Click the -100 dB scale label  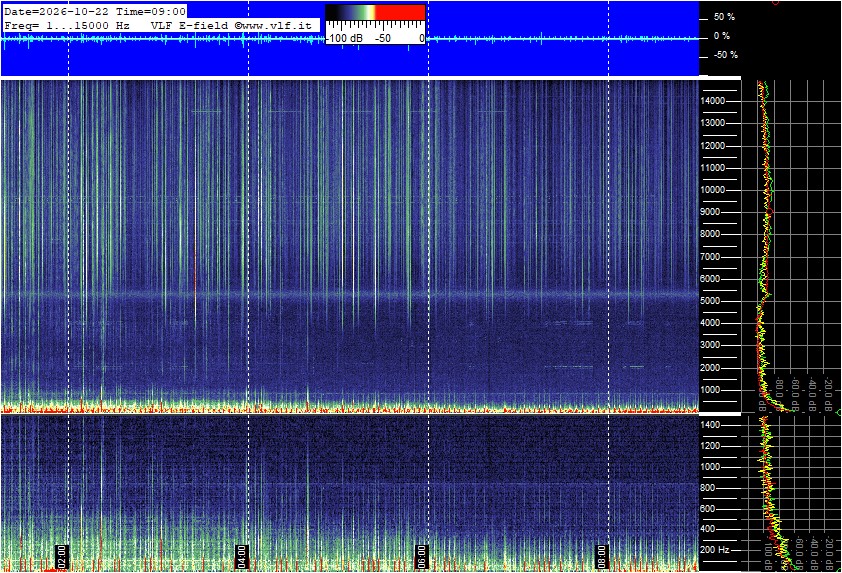(344, 38)
